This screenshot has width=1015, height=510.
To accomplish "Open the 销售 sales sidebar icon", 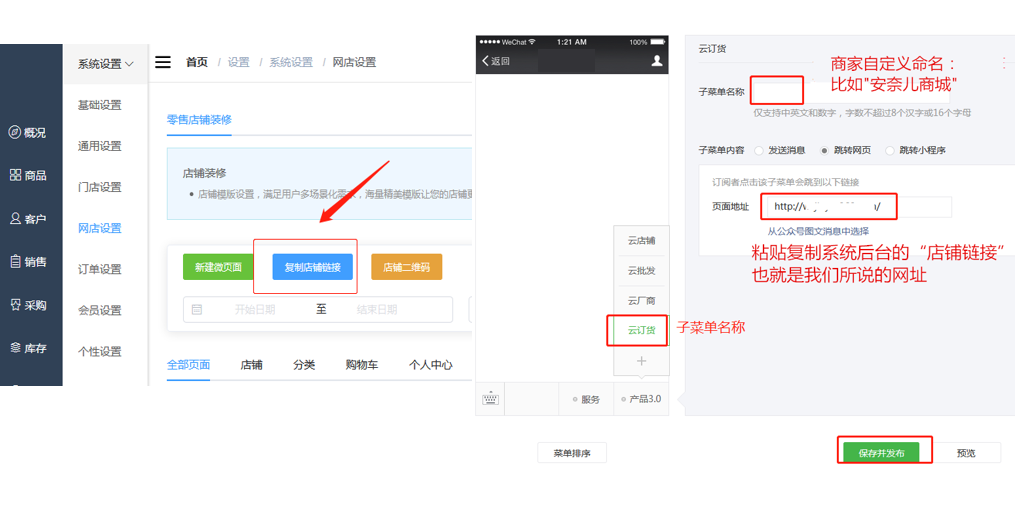I will [x=16, y=261].
